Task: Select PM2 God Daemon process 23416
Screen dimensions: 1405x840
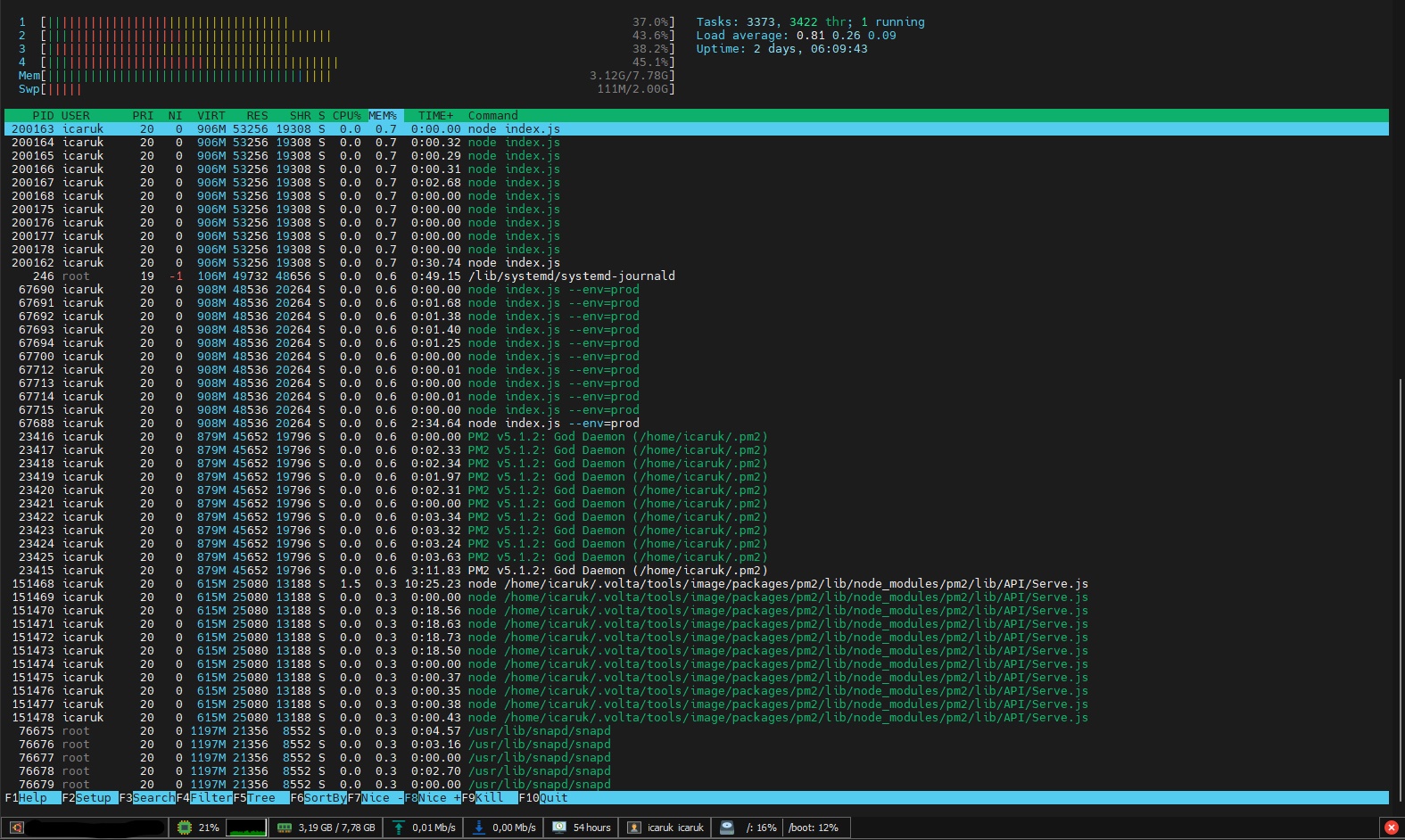Action: (x=697, y=437)
